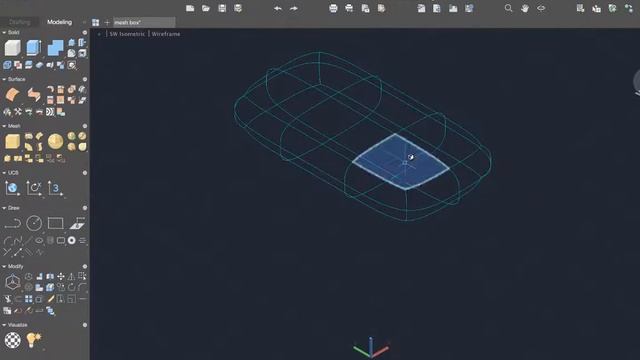Select the Move tool with four arrows
The height and width of the screenshot is (360, 640).
tap(61, 277)
